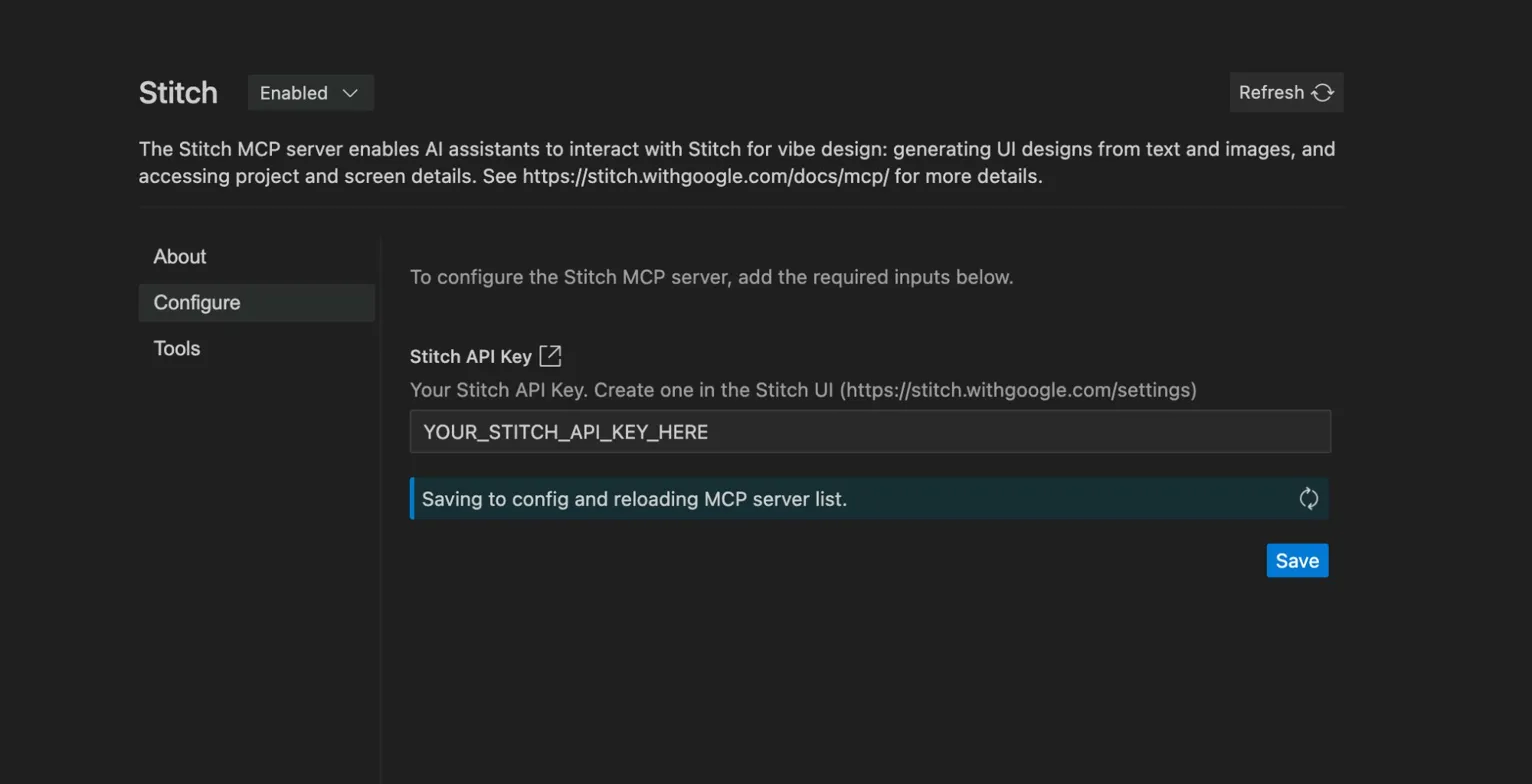Viewport: 1532px width, 784px height.
Task: Click the Stitch API Key label
Action: pos(470,357)
